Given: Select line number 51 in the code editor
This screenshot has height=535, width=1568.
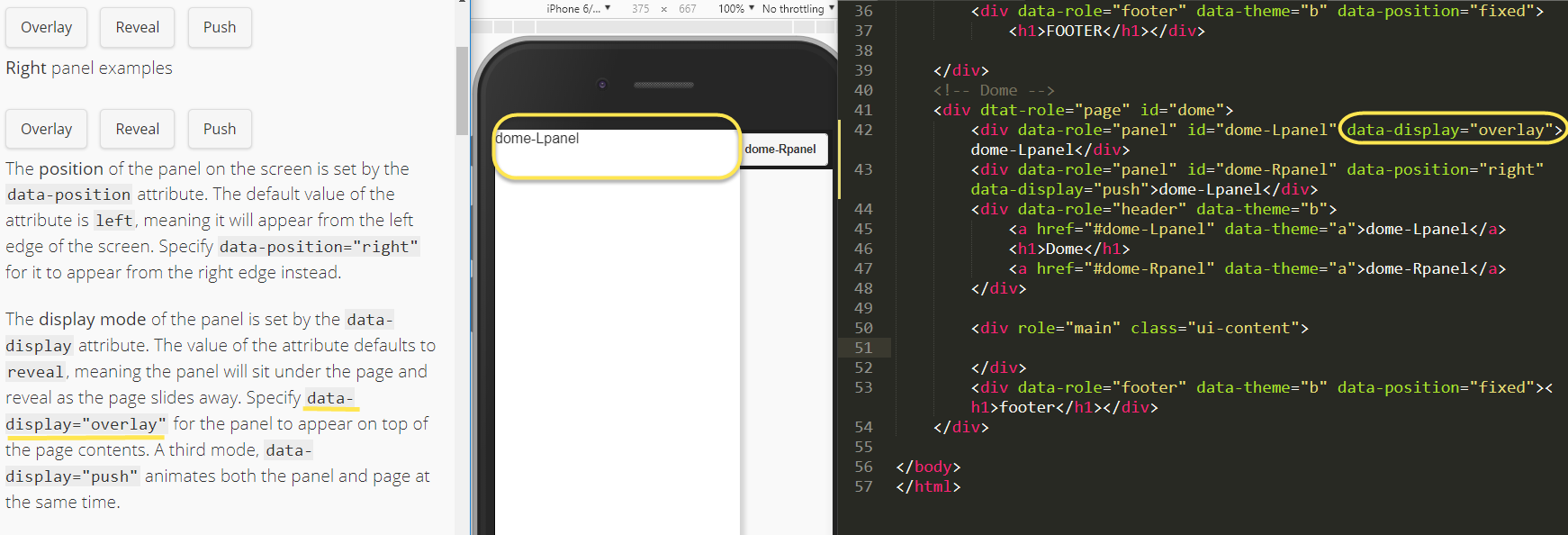Looking at the screenshot, I should coord(863,348).
